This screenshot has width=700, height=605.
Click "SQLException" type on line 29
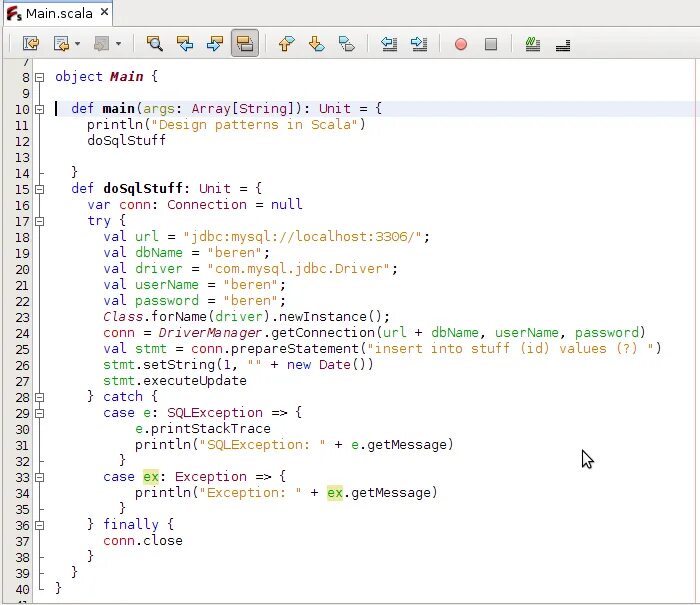[215, 413]
